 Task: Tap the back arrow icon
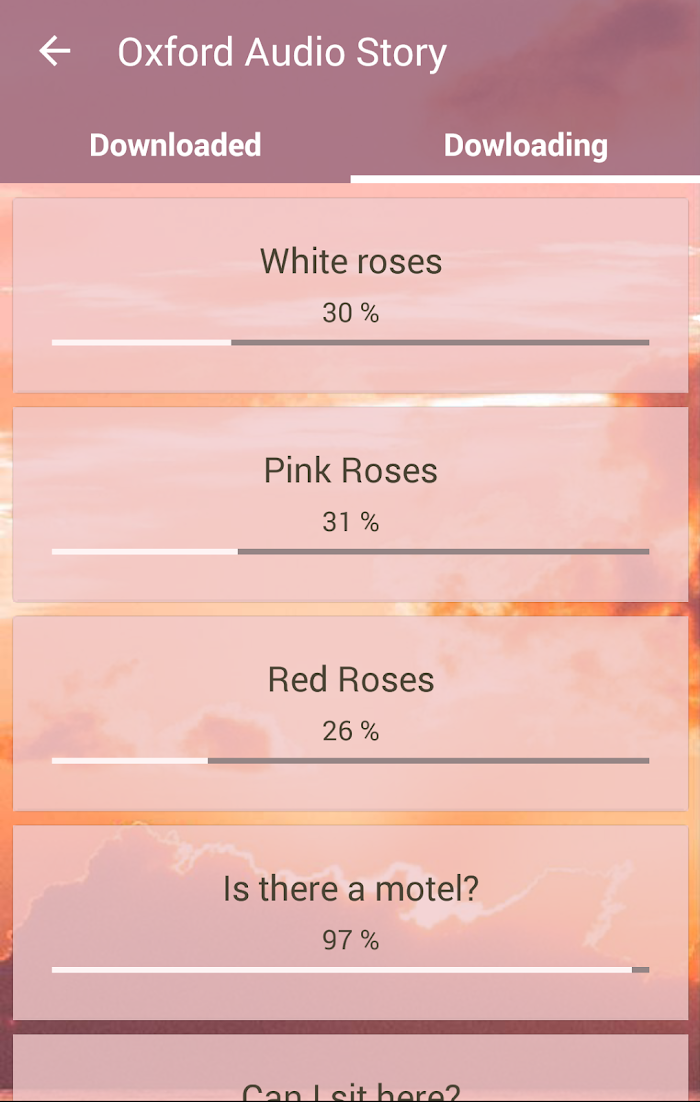click(x=54, y=51)
